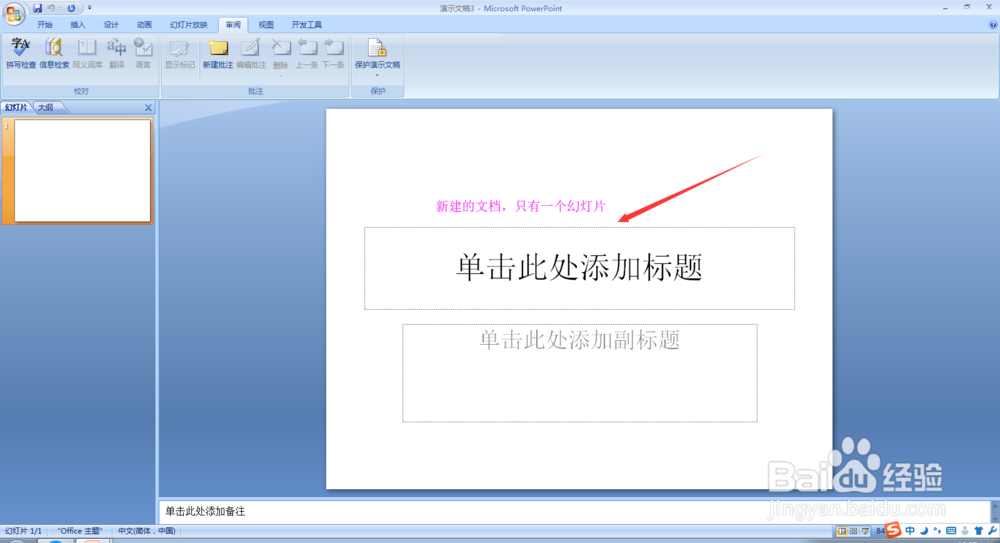
Task: Toggle Show Markup (显示标记)
Action: tap(180, 53)
